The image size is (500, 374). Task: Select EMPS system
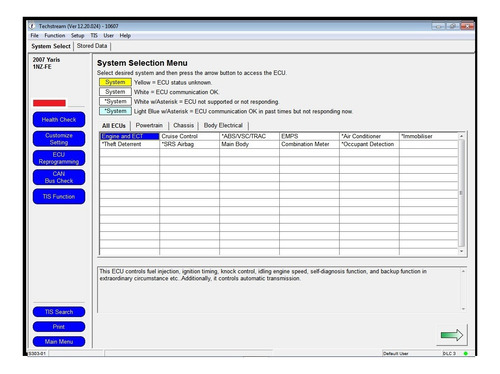(x=309, y=136)
